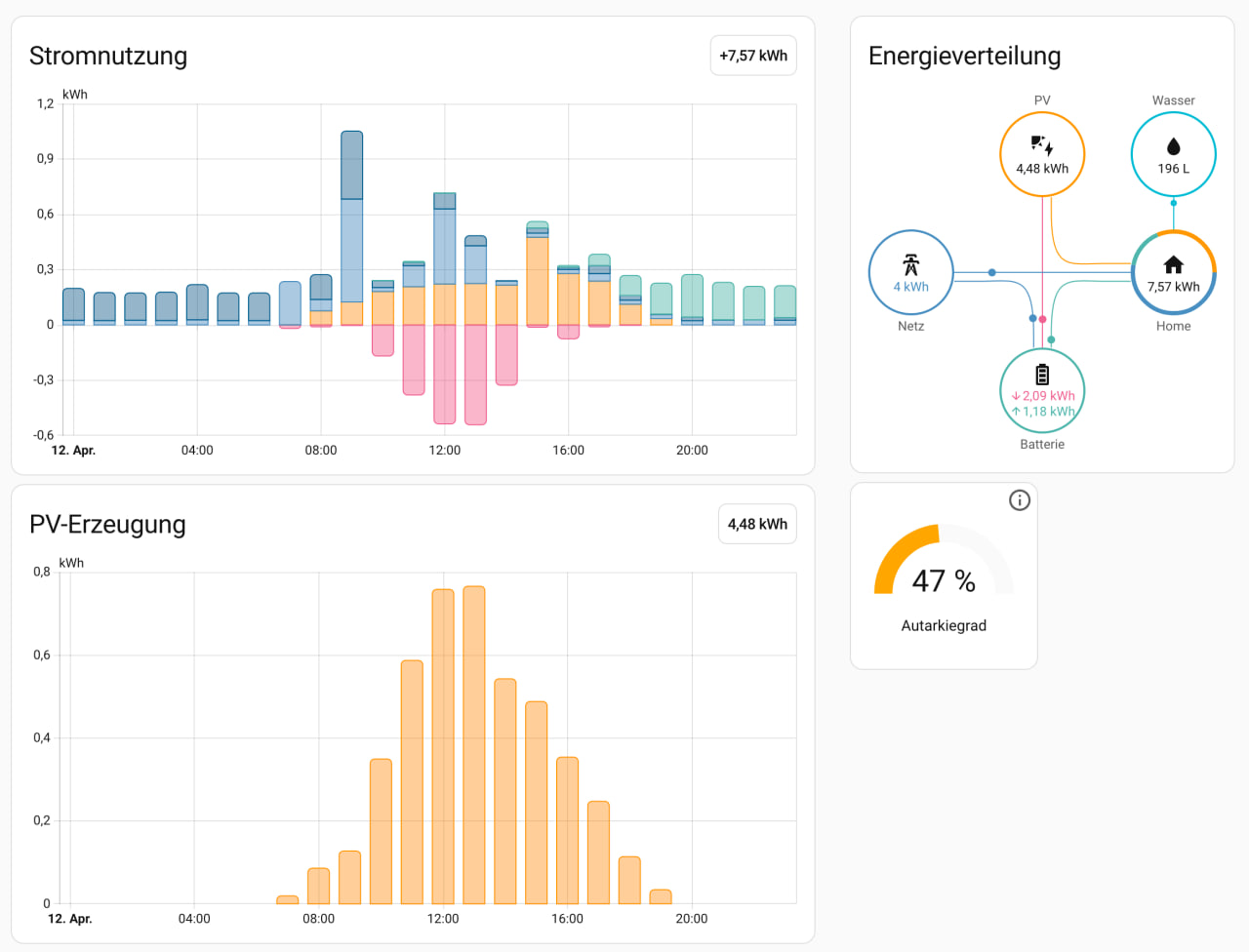1249x952 pixels.
Task: Click the 4 kWh Netz value
Action: click(910, 287)
